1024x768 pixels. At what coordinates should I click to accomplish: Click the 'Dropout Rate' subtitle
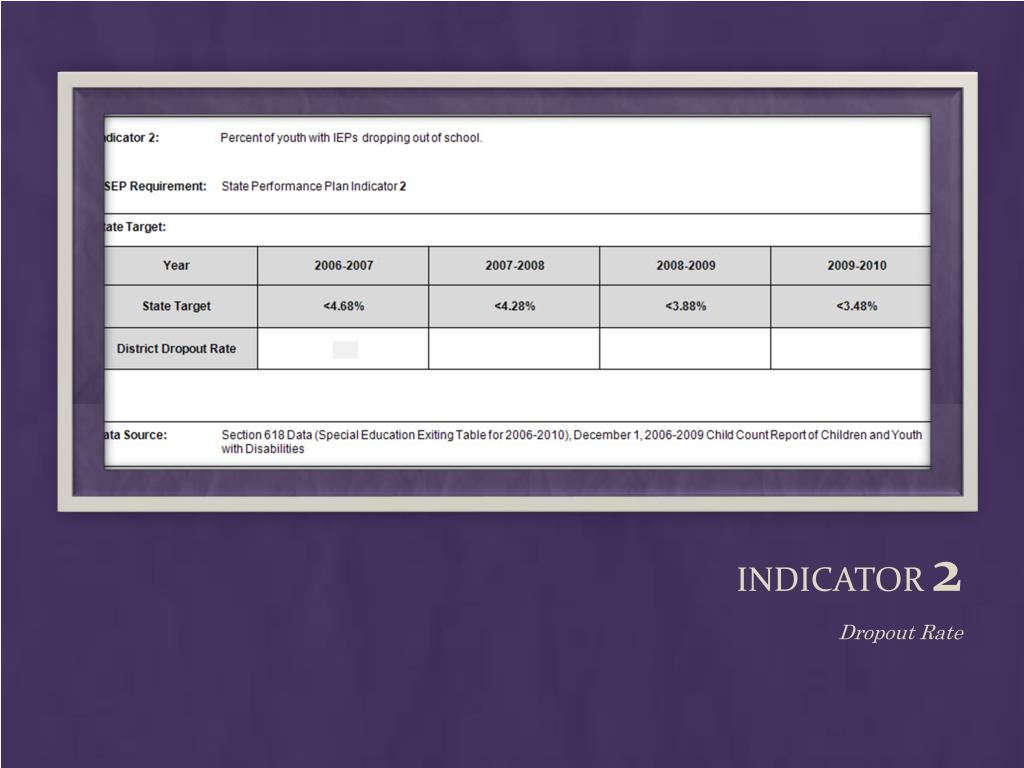901,632
